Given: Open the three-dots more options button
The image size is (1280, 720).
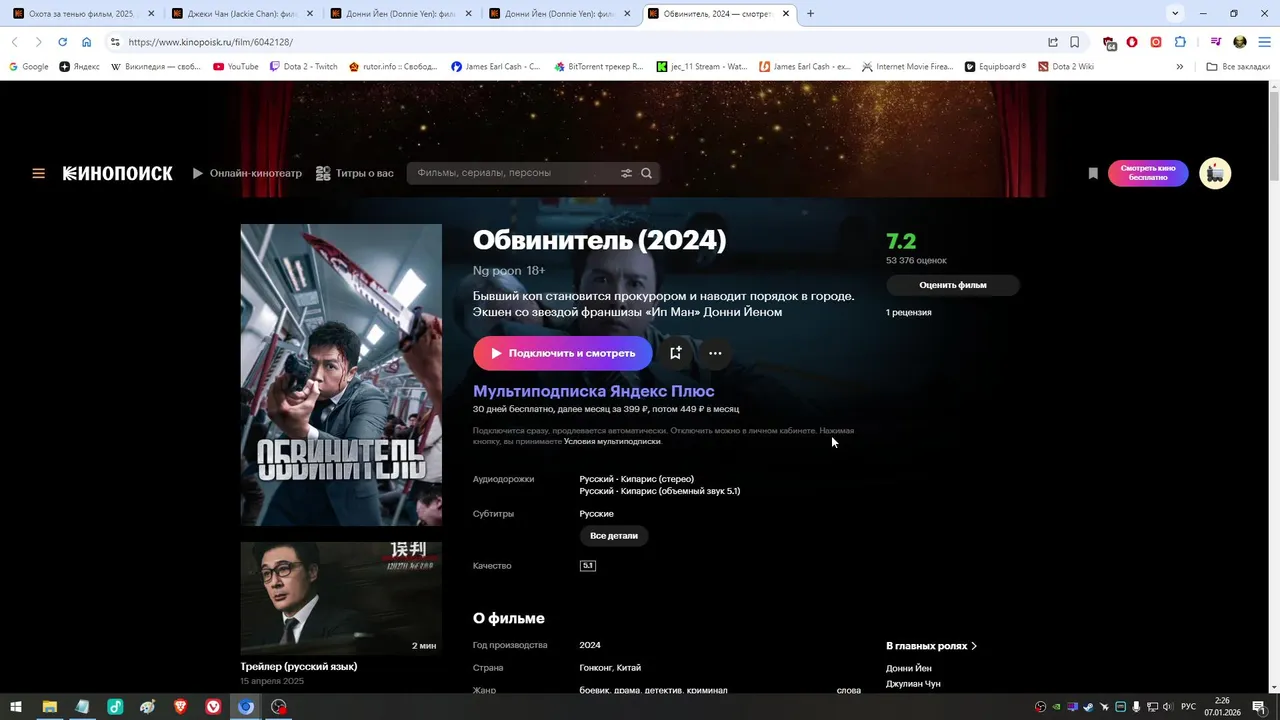Looking at the screenshot, I should coord(715,353).
